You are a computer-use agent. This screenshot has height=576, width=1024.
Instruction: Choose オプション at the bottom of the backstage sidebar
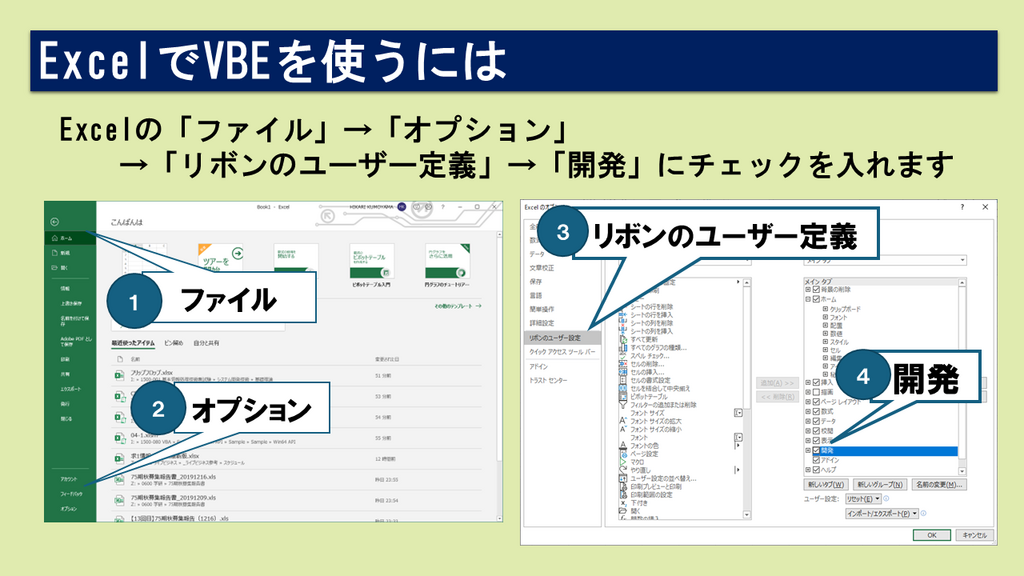coord(69,509)
